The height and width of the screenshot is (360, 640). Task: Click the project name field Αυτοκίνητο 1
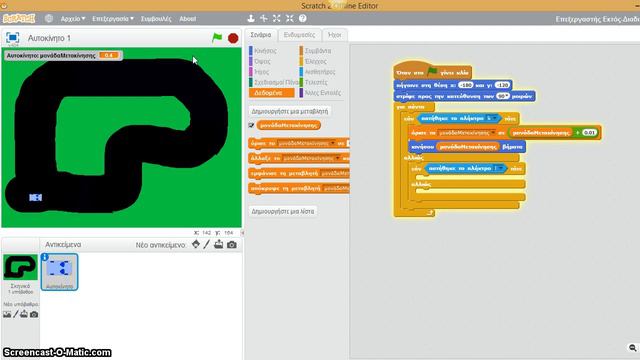[x=49, y=38]
